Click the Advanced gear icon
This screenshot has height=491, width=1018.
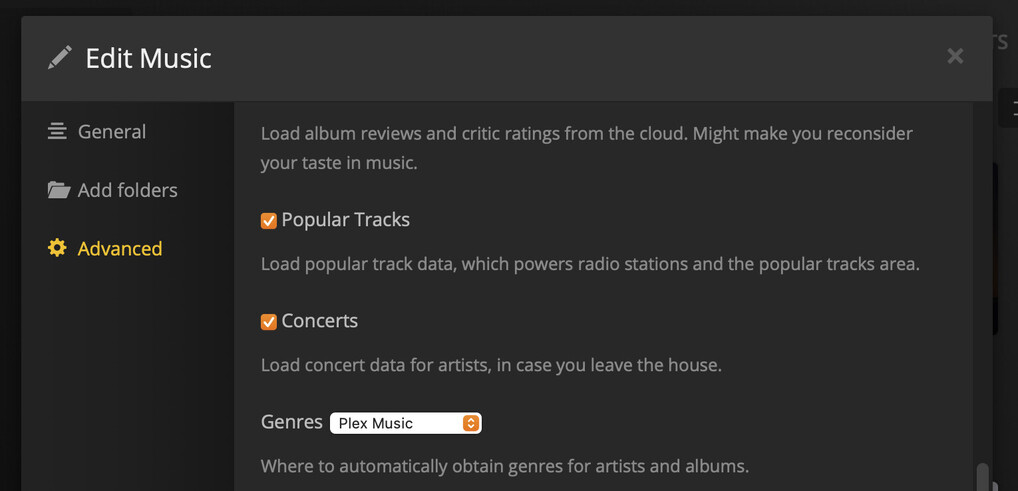pos(57,248)
